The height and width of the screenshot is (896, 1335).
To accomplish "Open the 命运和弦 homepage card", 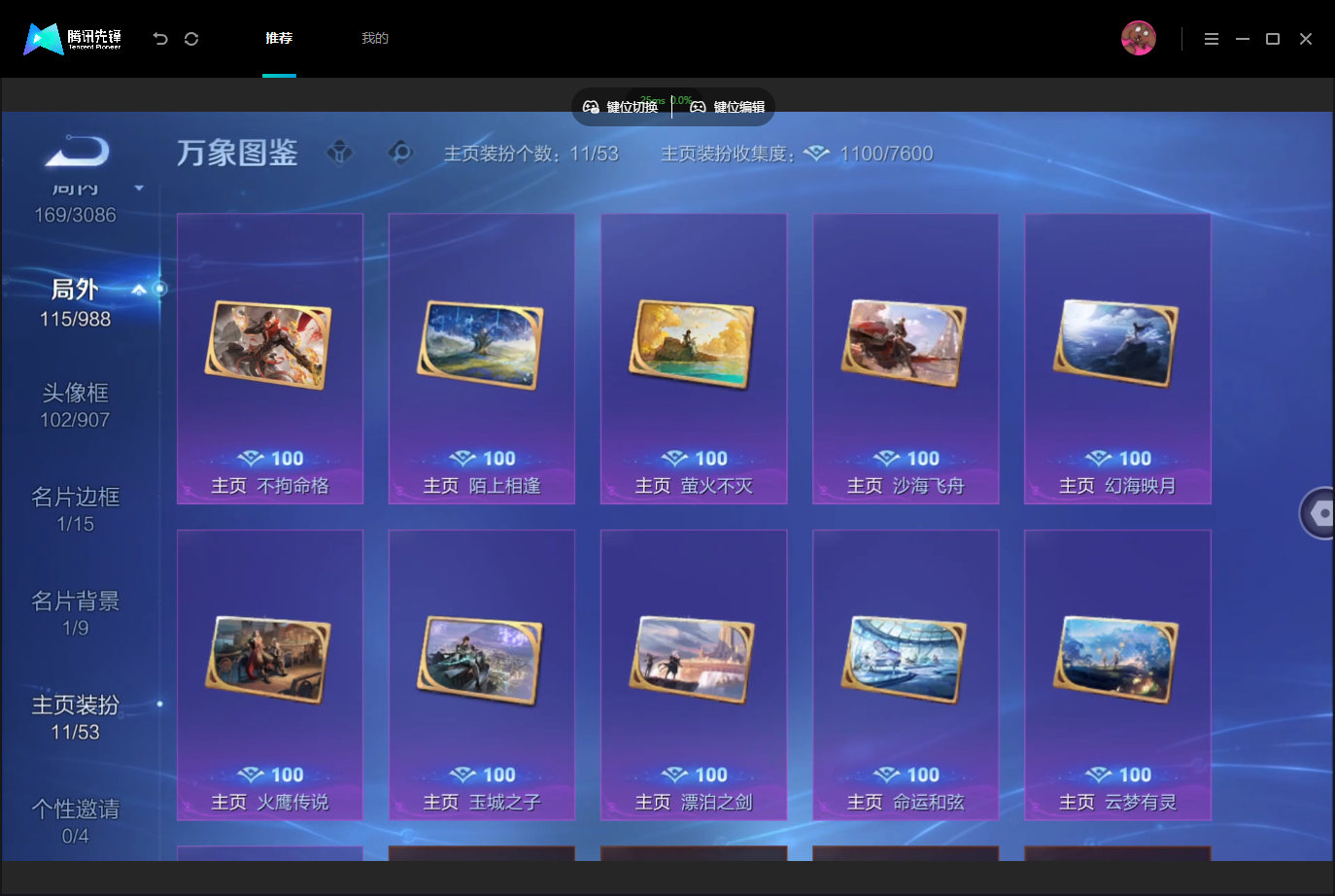I will (906, 675).
